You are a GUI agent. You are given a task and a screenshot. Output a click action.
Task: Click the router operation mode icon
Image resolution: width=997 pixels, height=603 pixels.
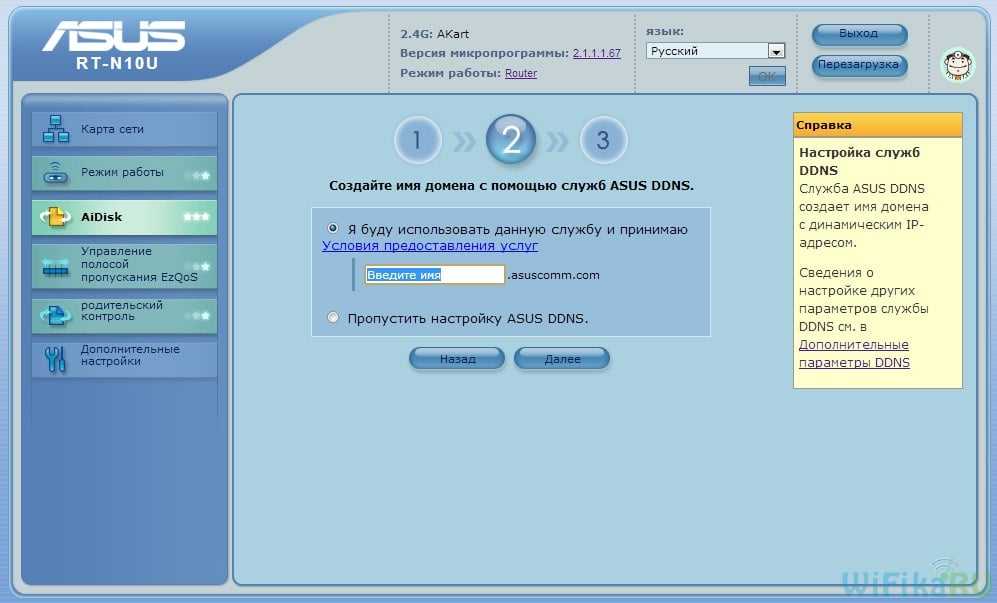pyautogui.click(x=55, y=173)
